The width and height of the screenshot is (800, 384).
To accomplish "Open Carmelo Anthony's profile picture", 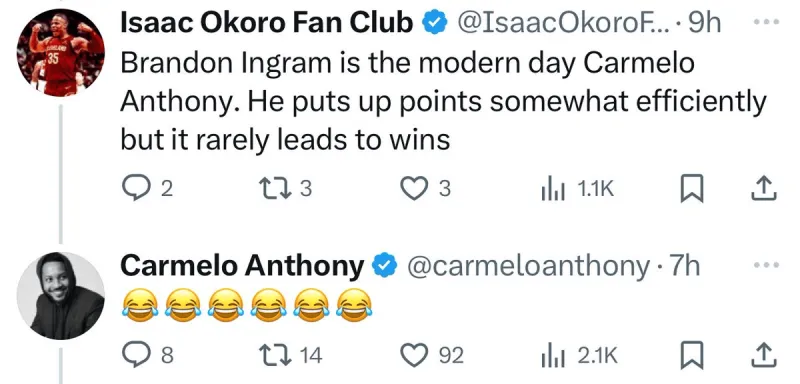I will [x=60, y=296].
